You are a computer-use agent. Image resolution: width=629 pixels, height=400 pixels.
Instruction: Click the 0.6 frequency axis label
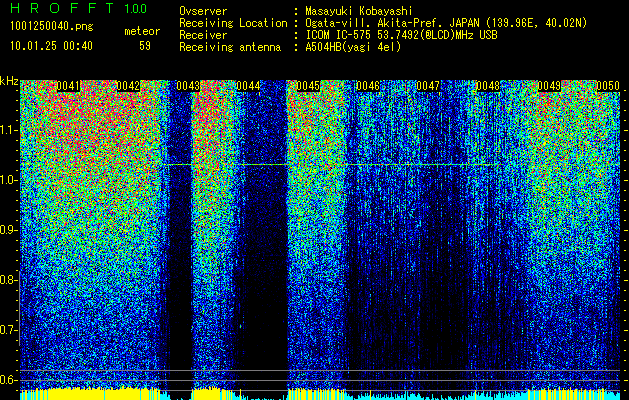(x=8, y=380)
